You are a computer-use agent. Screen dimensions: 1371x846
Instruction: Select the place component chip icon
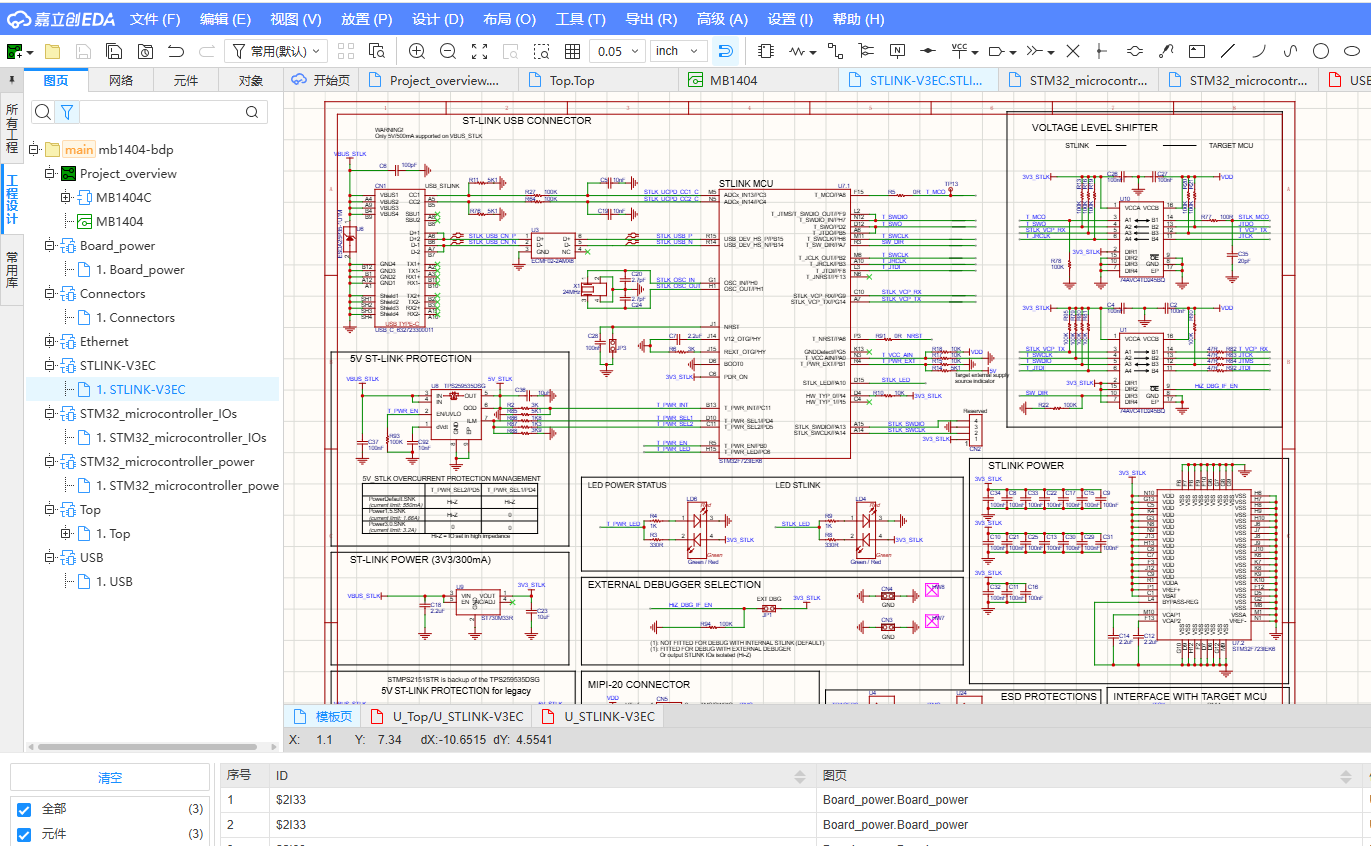pyautogui.click(x=766, y=51)
